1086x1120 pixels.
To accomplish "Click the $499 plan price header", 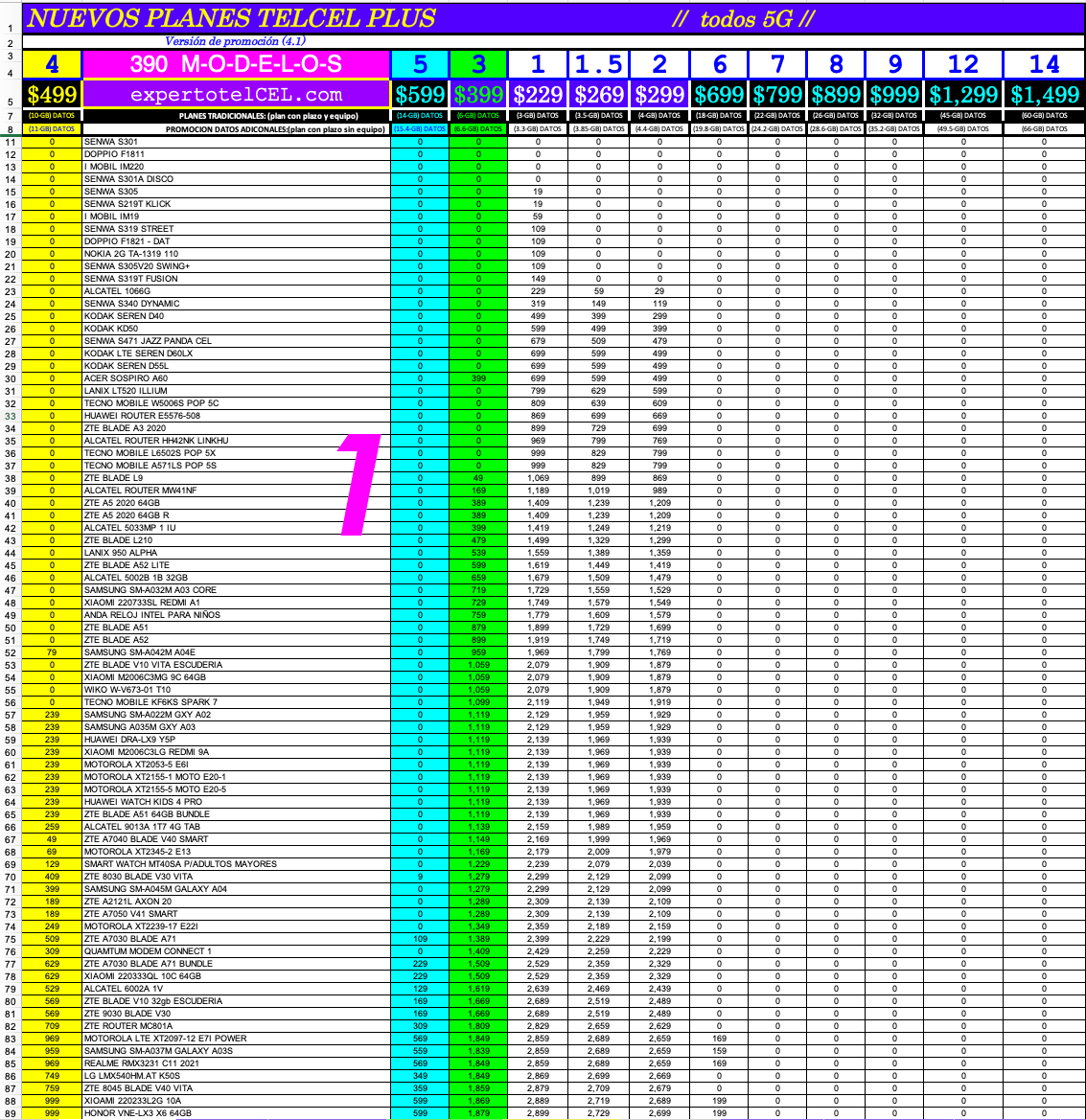I will pyautogui.click(x=52, y=94).
